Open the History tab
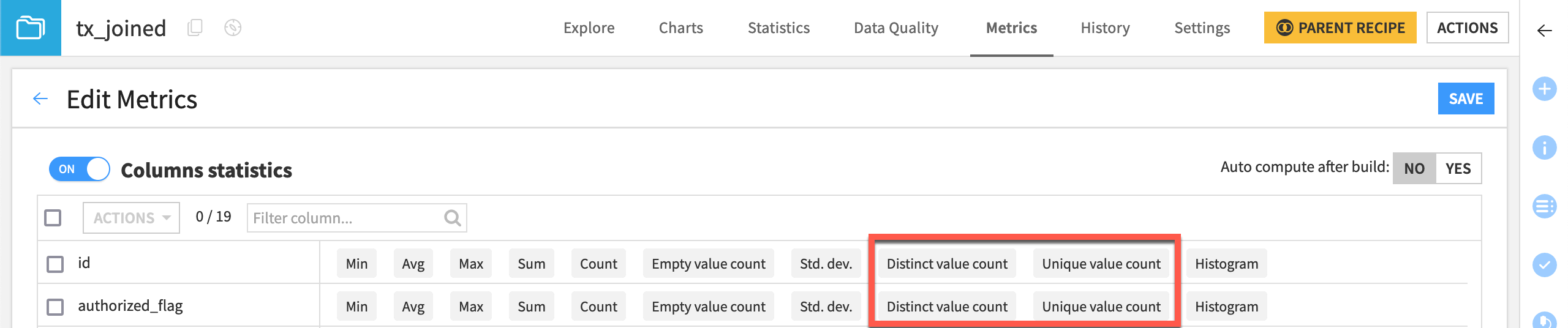1568x328 pixels. (x=1106, y=28)
